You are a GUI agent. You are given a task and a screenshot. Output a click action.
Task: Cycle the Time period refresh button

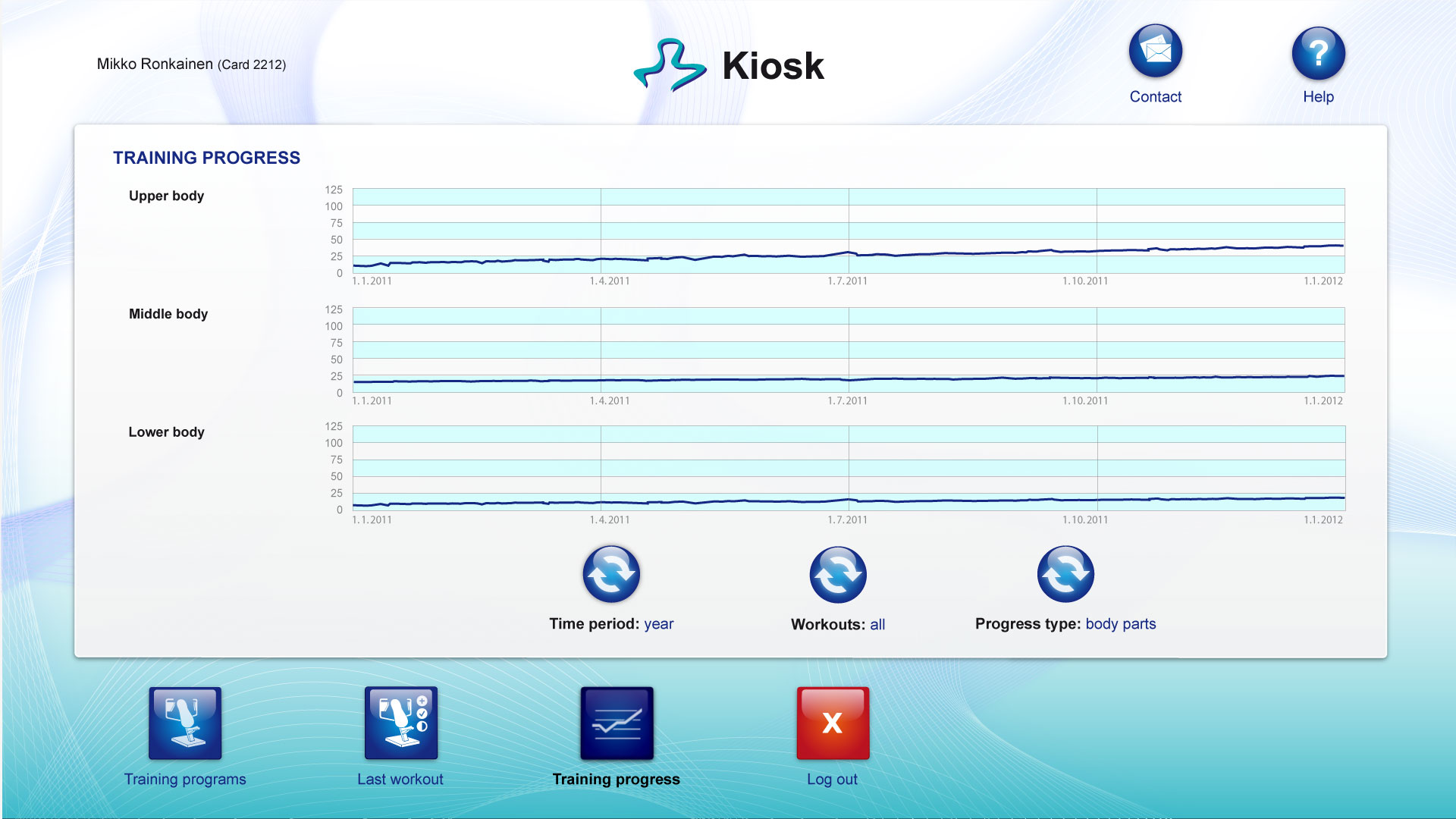tap(611, 574)
